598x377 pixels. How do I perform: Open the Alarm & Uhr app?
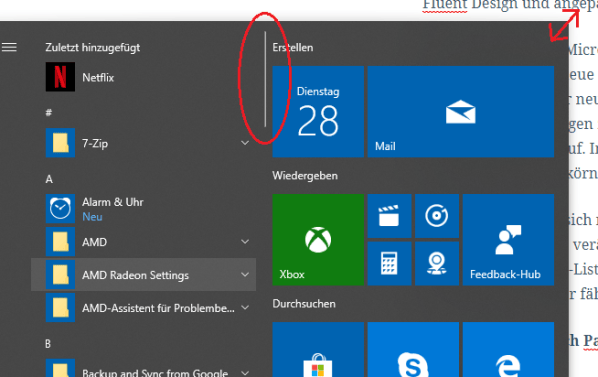click(143, 209)
